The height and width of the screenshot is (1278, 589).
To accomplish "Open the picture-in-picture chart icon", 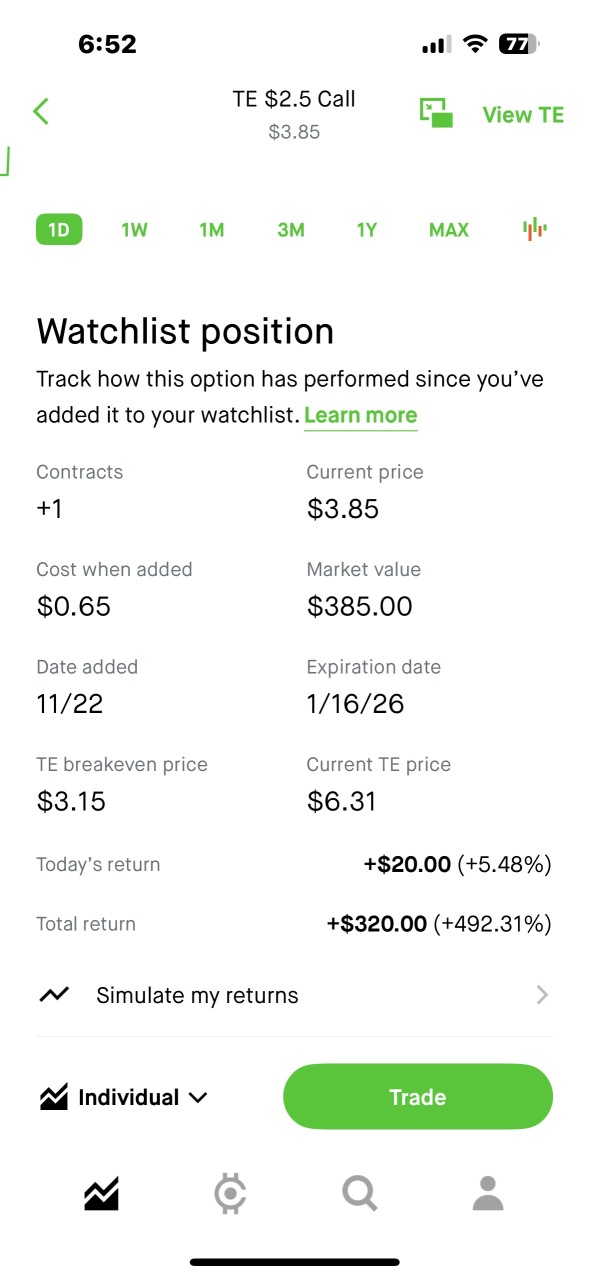I will [x=436, y=113].
